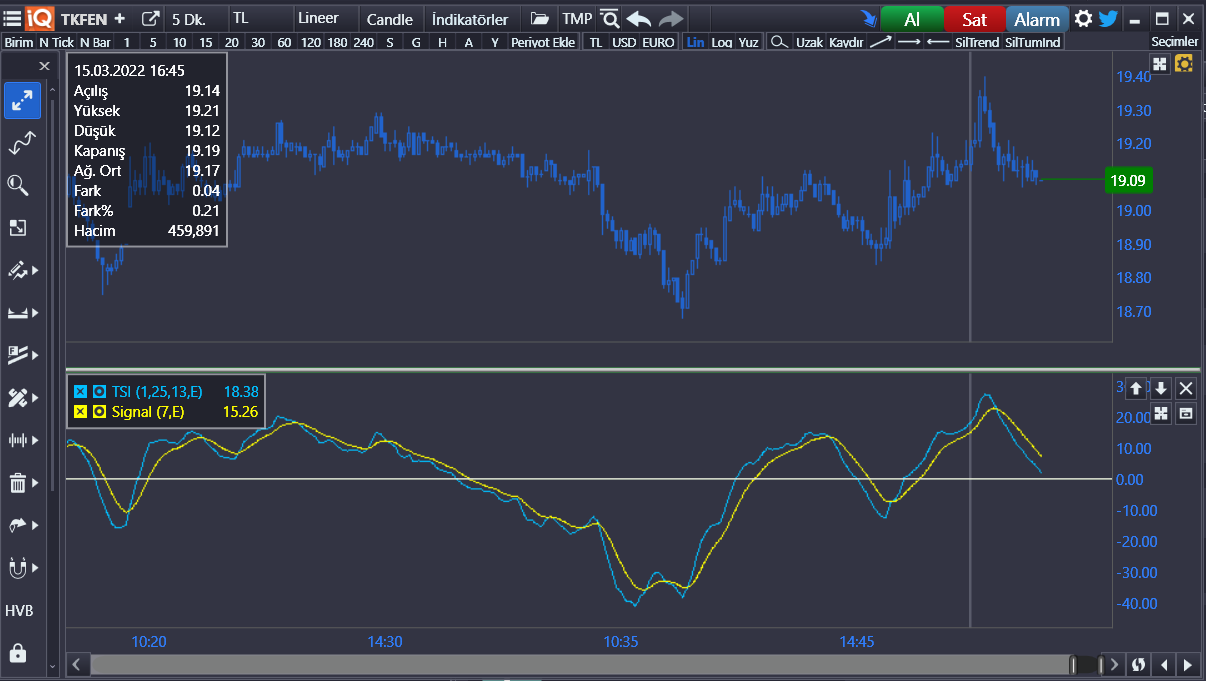
Task: Click the reset scale icon in sidebar
Action: pyautogui.click(x=18, y=228)
